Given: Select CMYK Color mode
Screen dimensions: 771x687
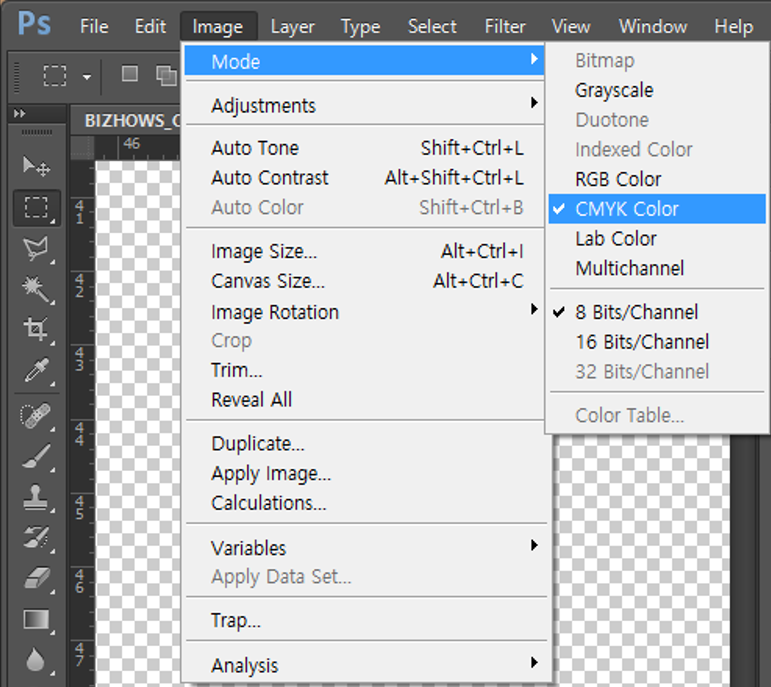Looking at the screenshot, I should point(657,209).
